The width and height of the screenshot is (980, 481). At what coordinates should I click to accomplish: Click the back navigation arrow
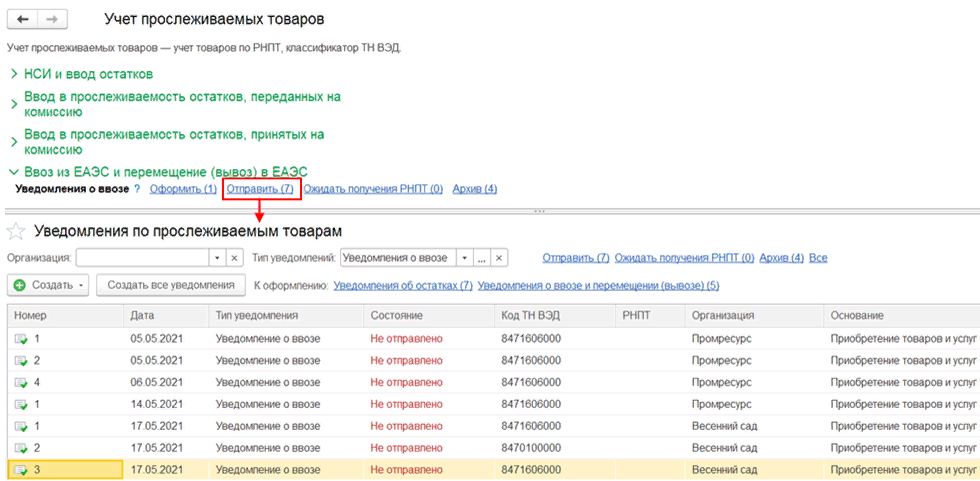click(23, 20)
